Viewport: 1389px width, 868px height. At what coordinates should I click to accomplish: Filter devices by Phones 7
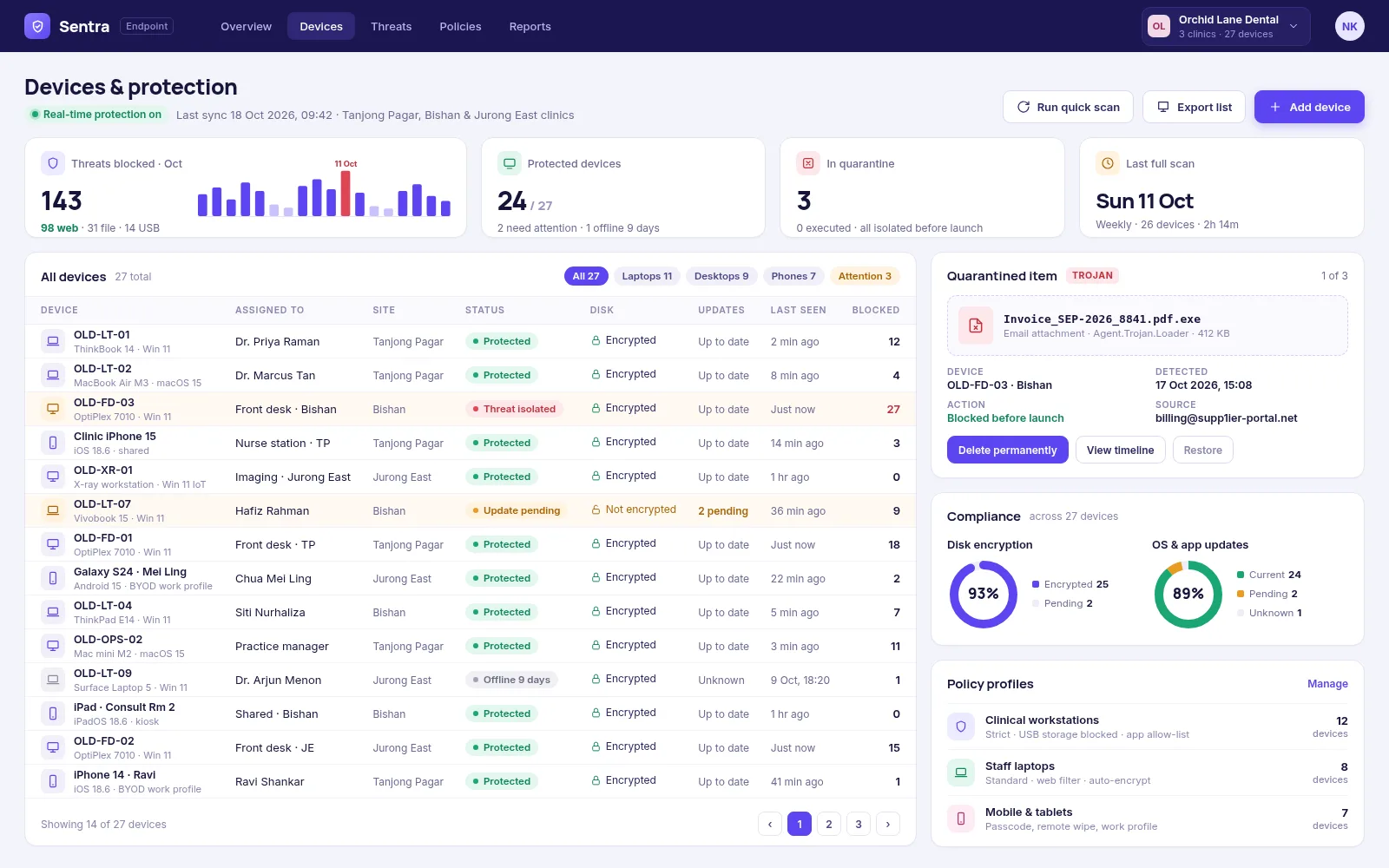[x=793, y=276]
